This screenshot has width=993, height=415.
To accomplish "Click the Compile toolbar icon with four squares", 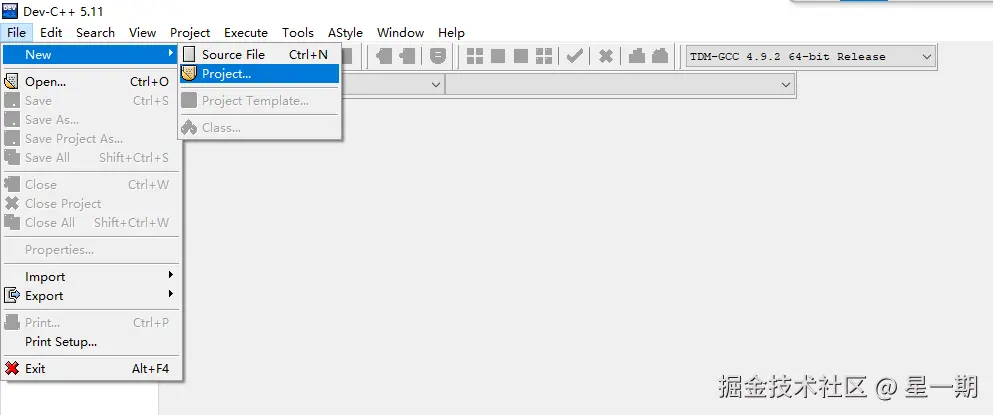I will (x=475, y=56).
